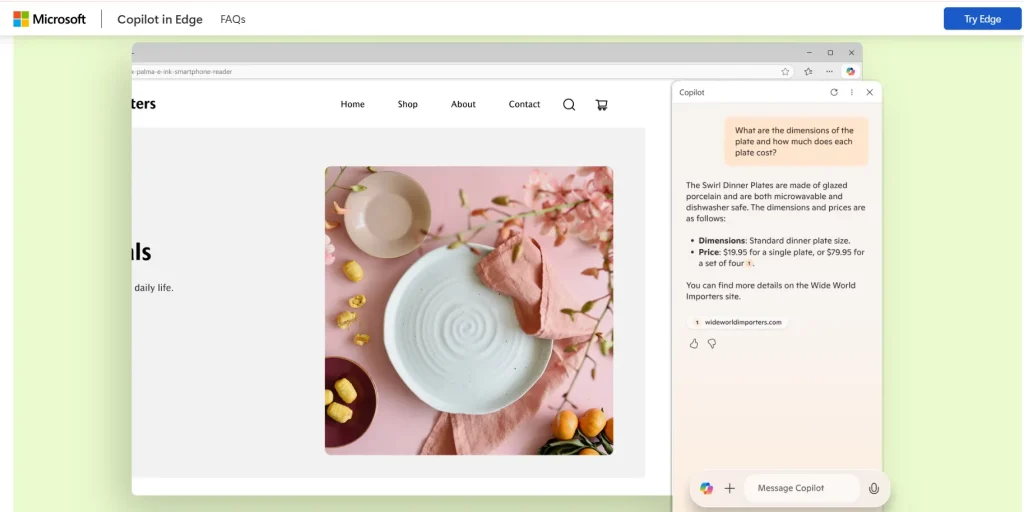Image resolution: width=1024 pixels, height=512 pixels.
Task: Open the Copilot in Edge link
Action: point(160,20)
